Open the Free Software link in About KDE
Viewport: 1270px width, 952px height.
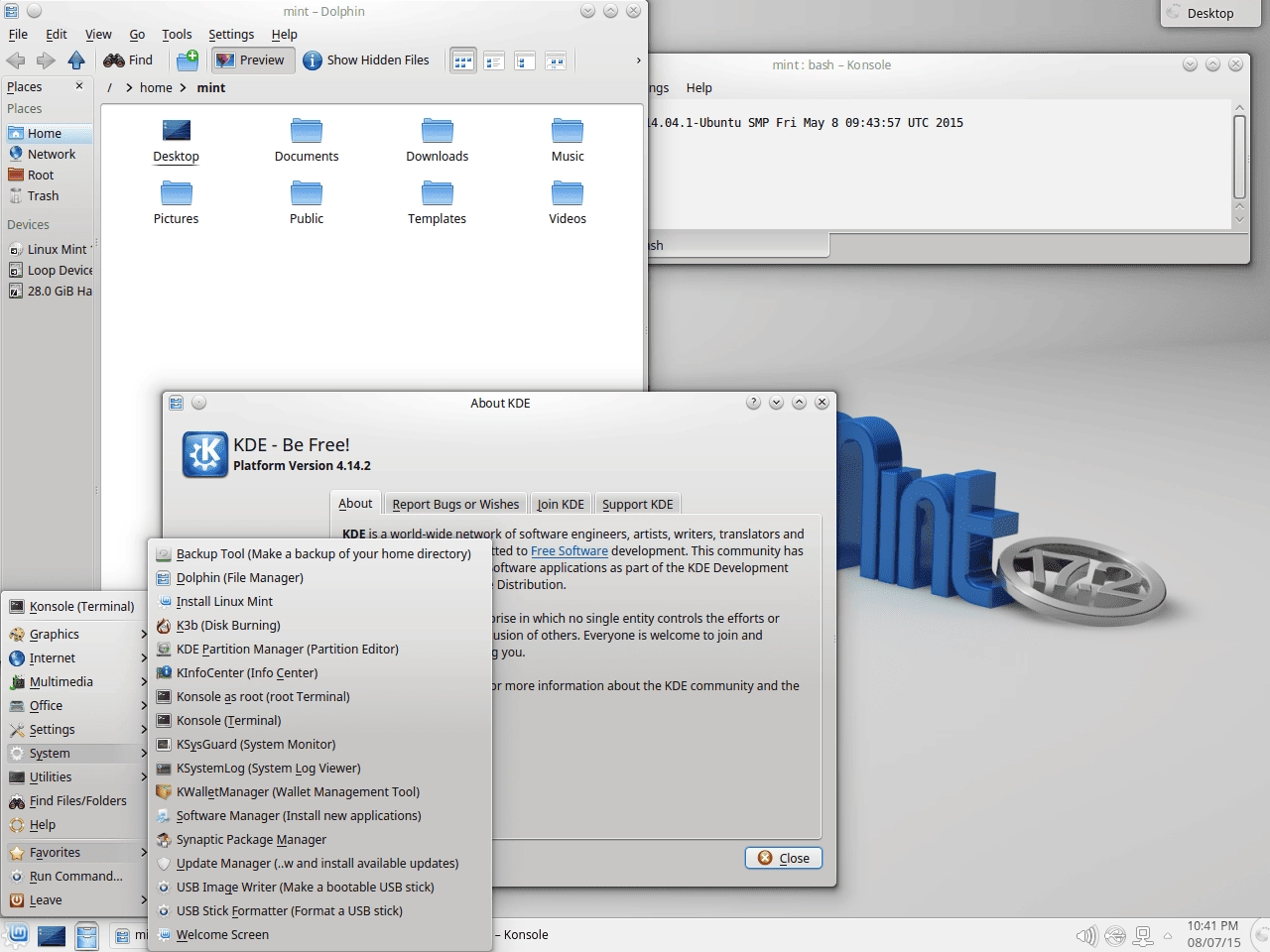(x=570, y=551)
